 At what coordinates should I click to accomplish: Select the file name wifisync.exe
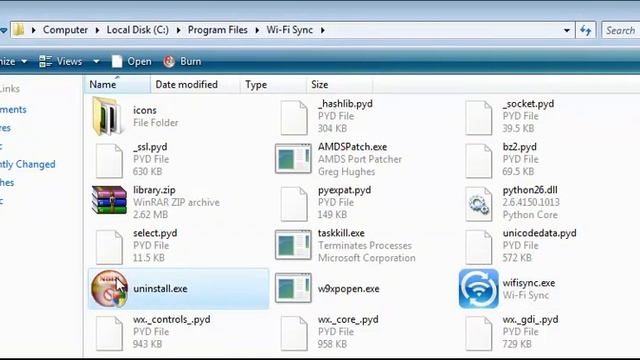pos(529,282)
